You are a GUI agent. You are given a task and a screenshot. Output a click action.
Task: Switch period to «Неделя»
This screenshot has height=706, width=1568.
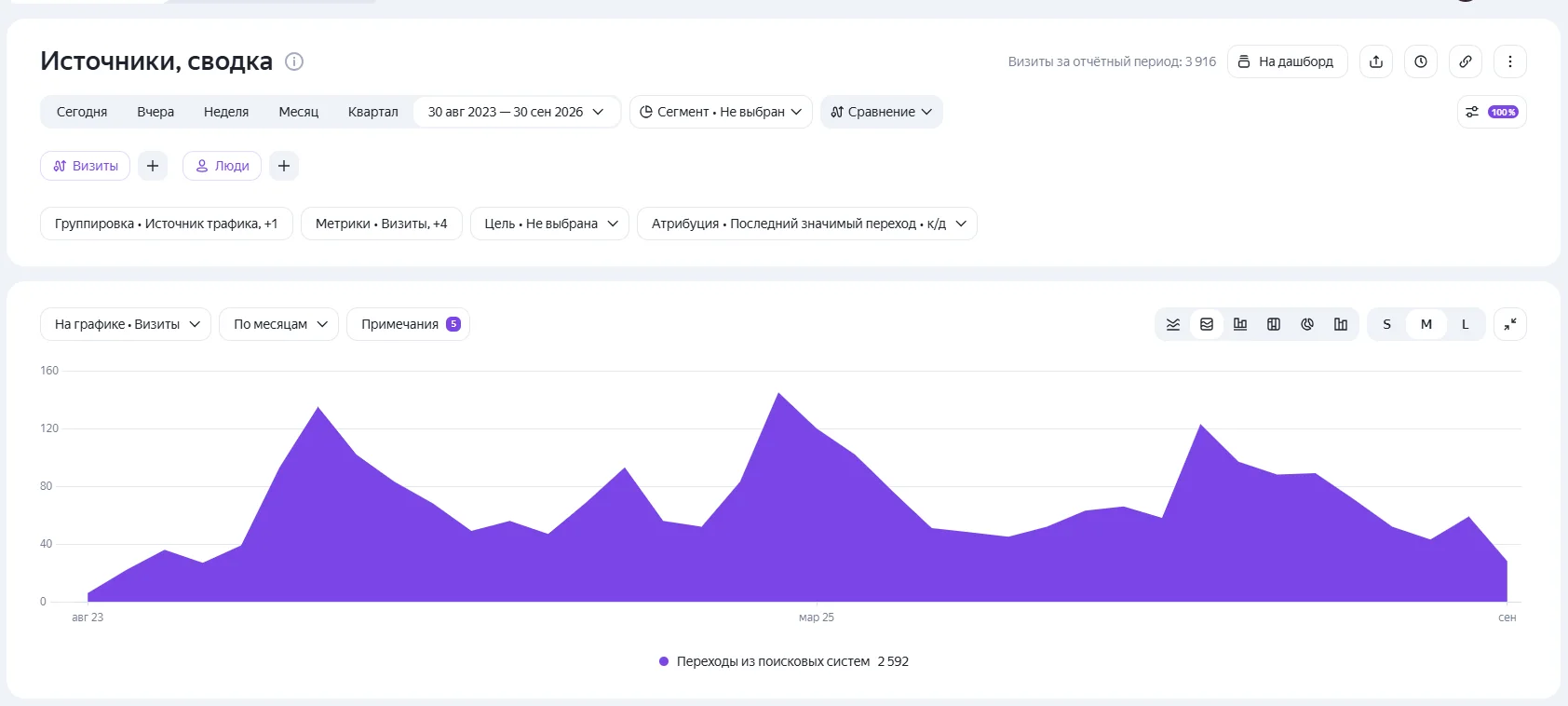[x=226, y=112]
